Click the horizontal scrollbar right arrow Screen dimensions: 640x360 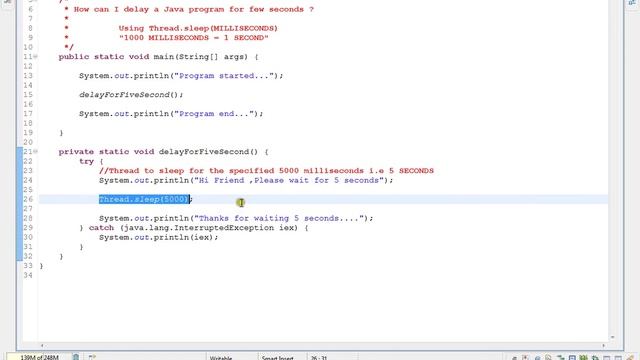click(604, 345)
